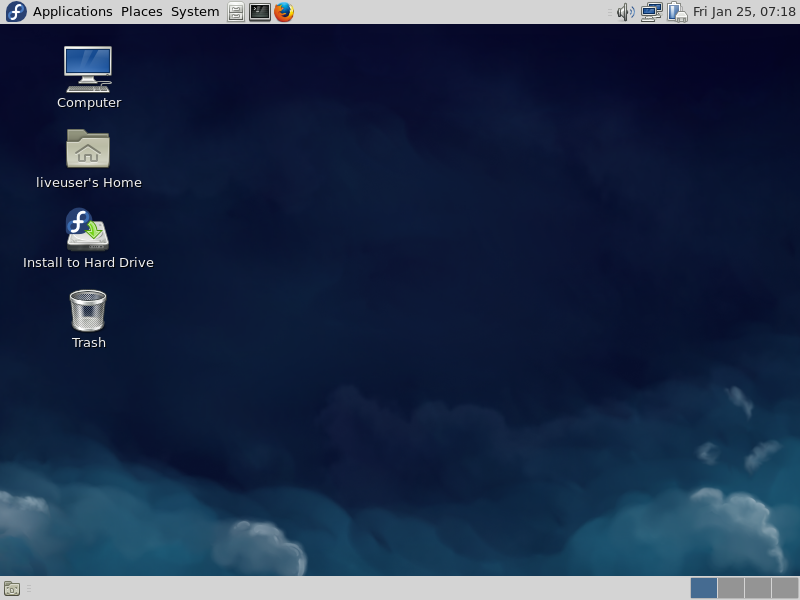Switch to the fourth workspace
This screenshot has height=600, width=800.
pos(785,588)
